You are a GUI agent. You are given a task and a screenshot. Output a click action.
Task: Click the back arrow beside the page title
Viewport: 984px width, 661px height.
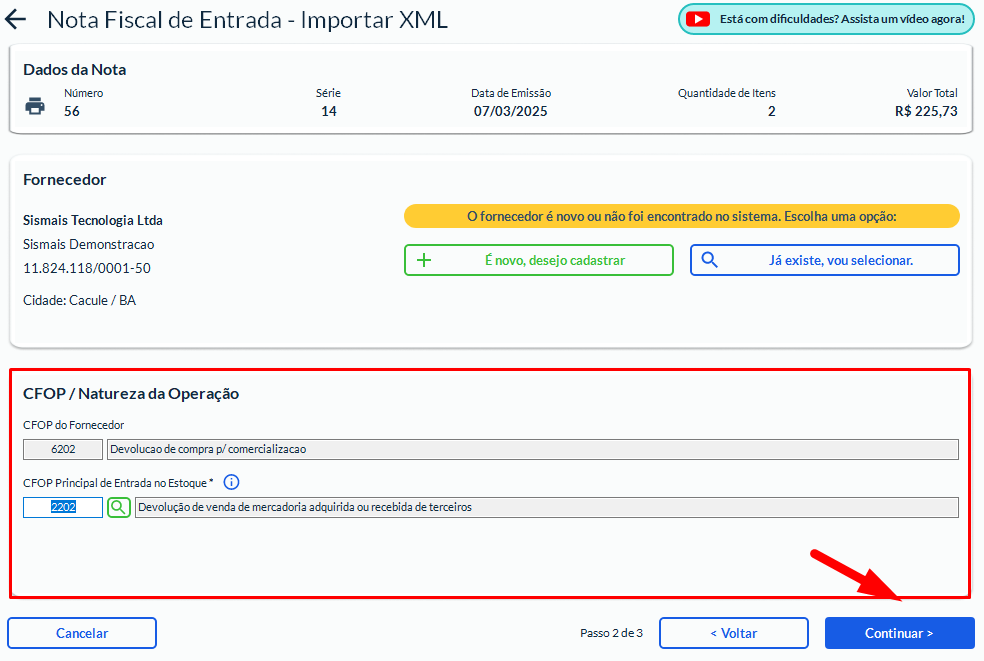coord(17,20)
